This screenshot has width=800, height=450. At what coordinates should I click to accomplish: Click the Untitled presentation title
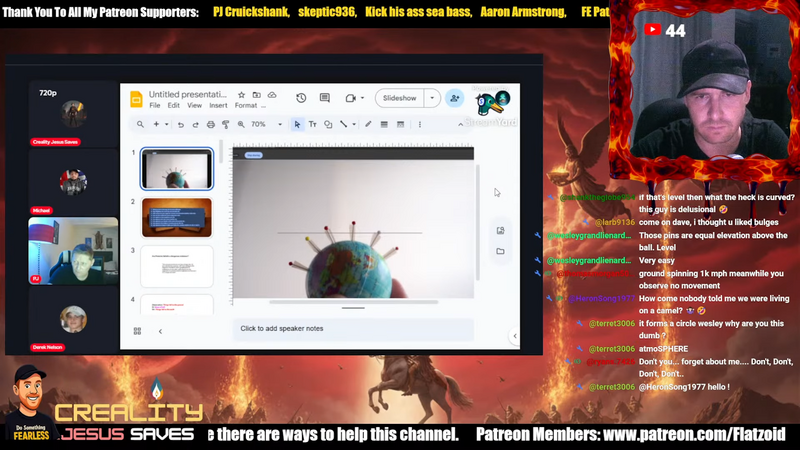pyautogui.click(x=188, y=94)
